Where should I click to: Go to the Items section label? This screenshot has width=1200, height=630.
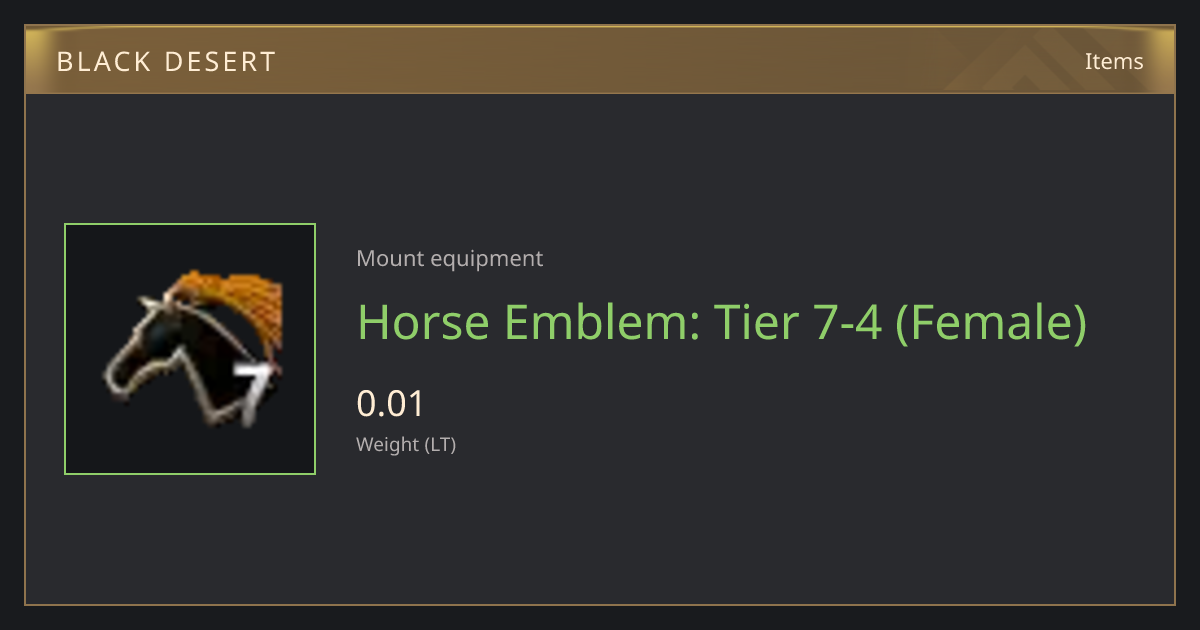point(1114,61)
